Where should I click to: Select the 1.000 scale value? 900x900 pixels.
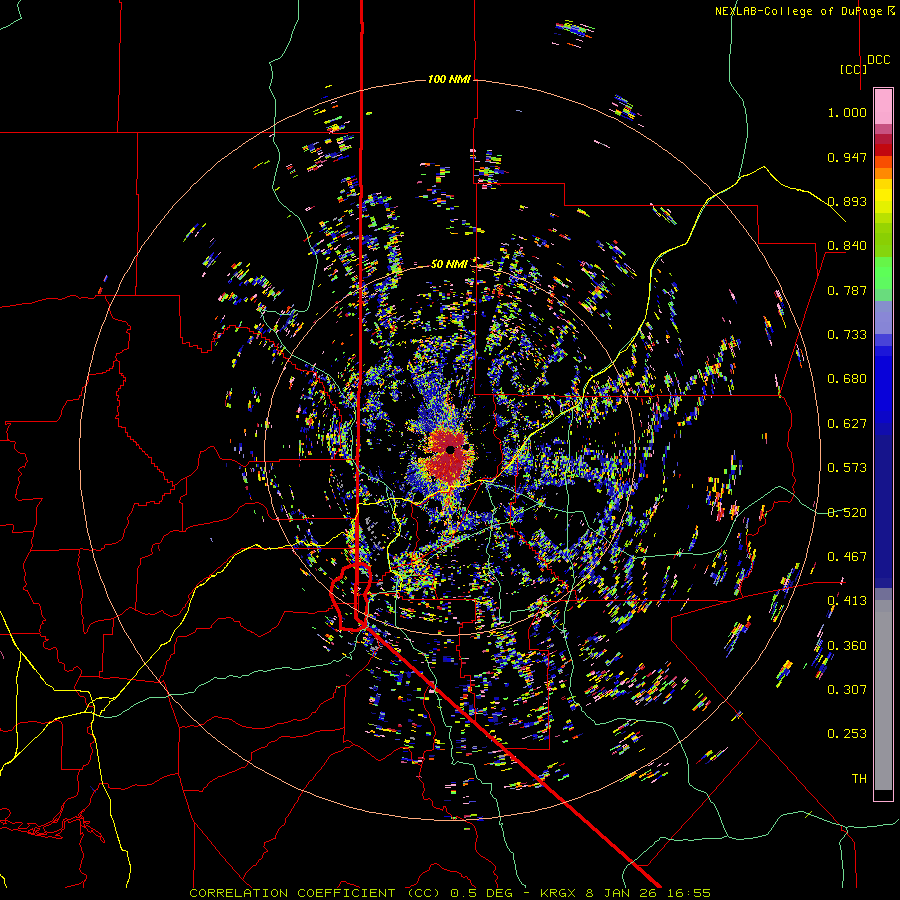pos(847,112)
